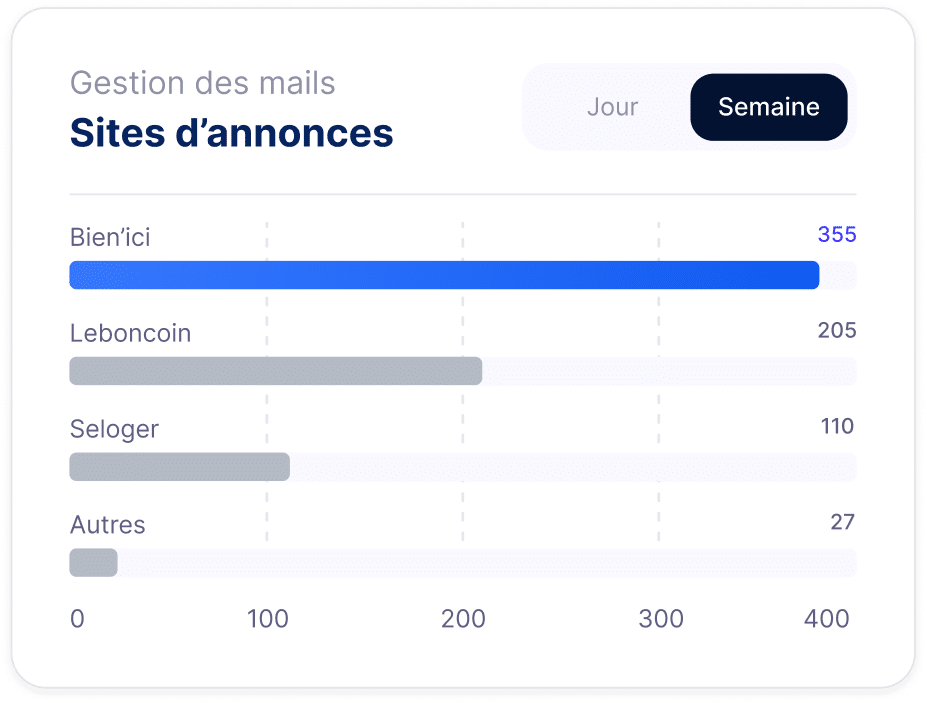The height and width of the screenshot is (703, 927).
Task: Click the Bien'ici label
Action: point(110,237)
